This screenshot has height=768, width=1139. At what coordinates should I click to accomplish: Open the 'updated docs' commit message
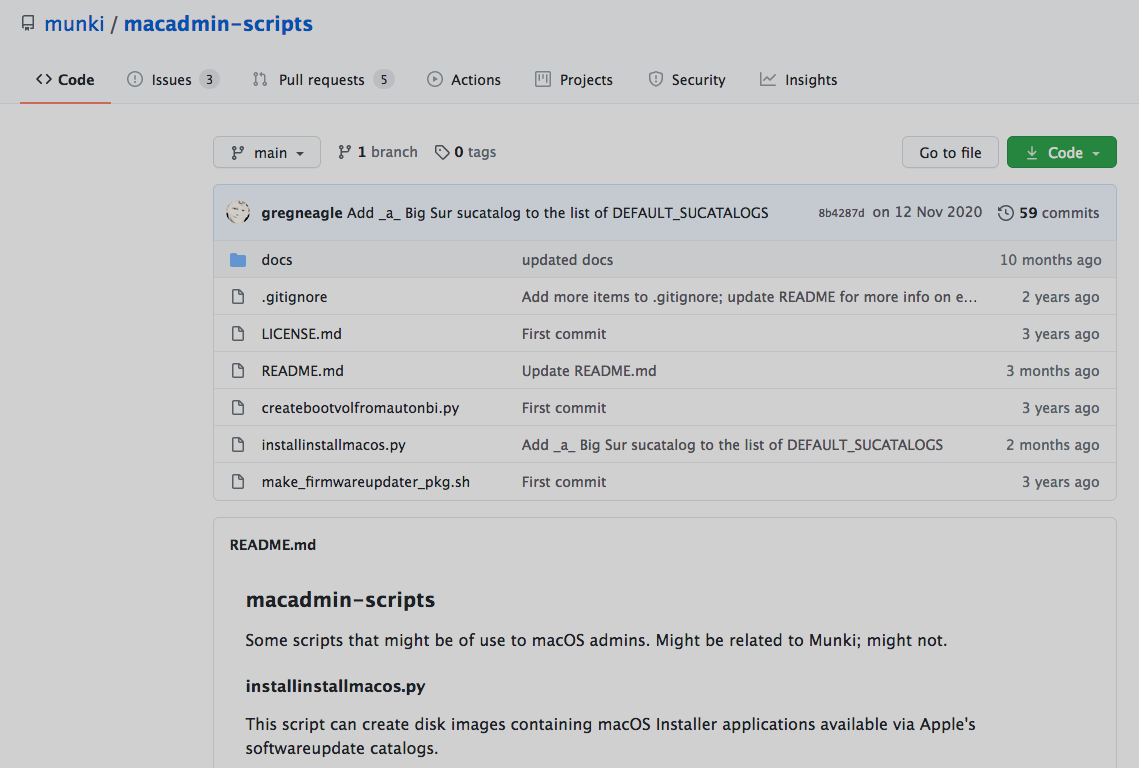[567, 259]
